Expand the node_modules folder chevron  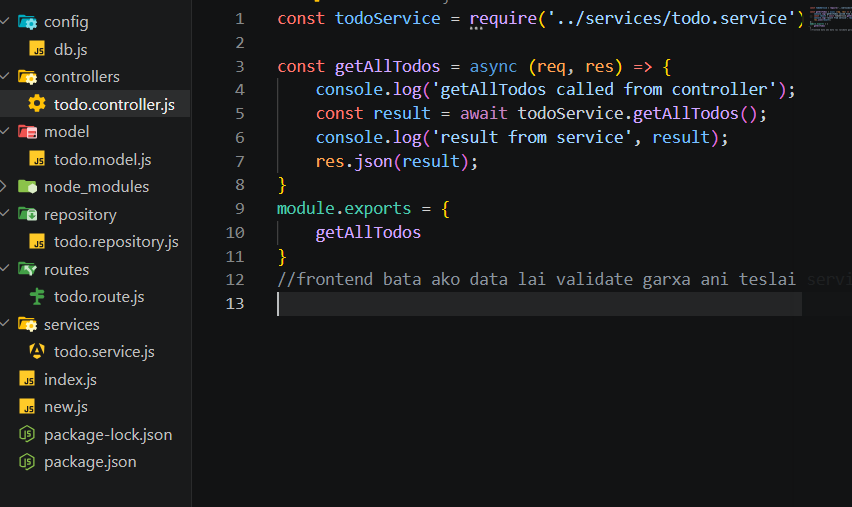(4, 186)
